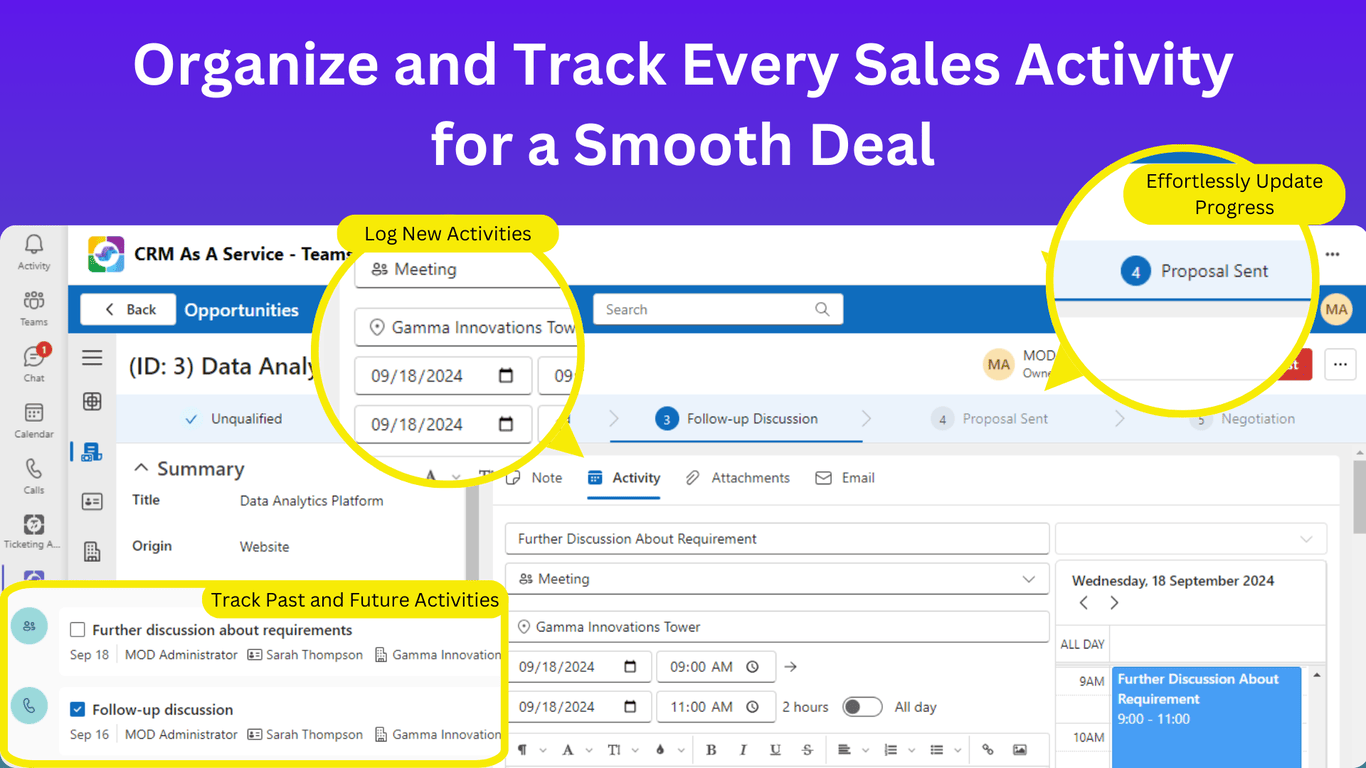Toggle bold formatting
The width and height of the screenshot is (1366, 768).
pos(711,750)
